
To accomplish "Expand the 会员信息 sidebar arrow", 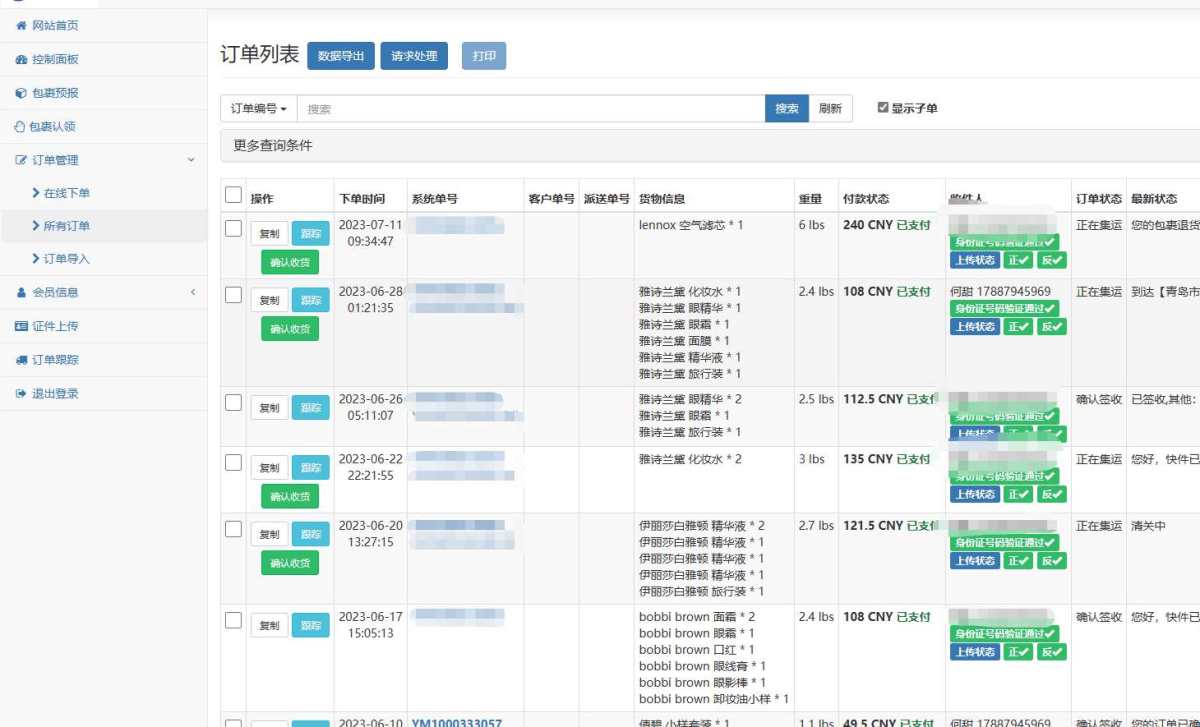I will 192,292.
